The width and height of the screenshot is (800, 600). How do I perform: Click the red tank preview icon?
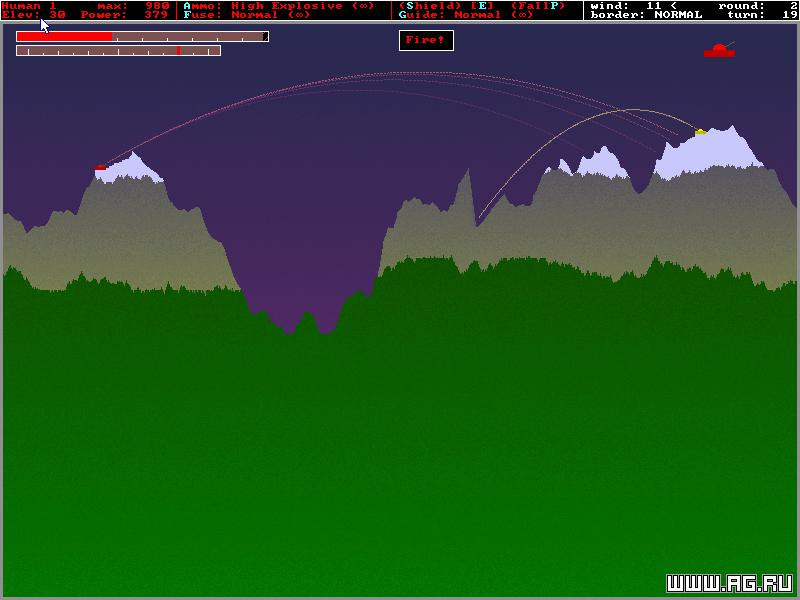point(719,50)
